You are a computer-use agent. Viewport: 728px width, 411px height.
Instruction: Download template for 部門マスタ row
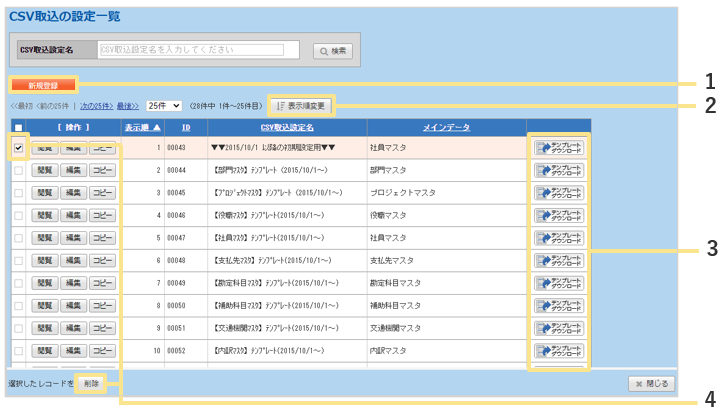tap(559, 170)
